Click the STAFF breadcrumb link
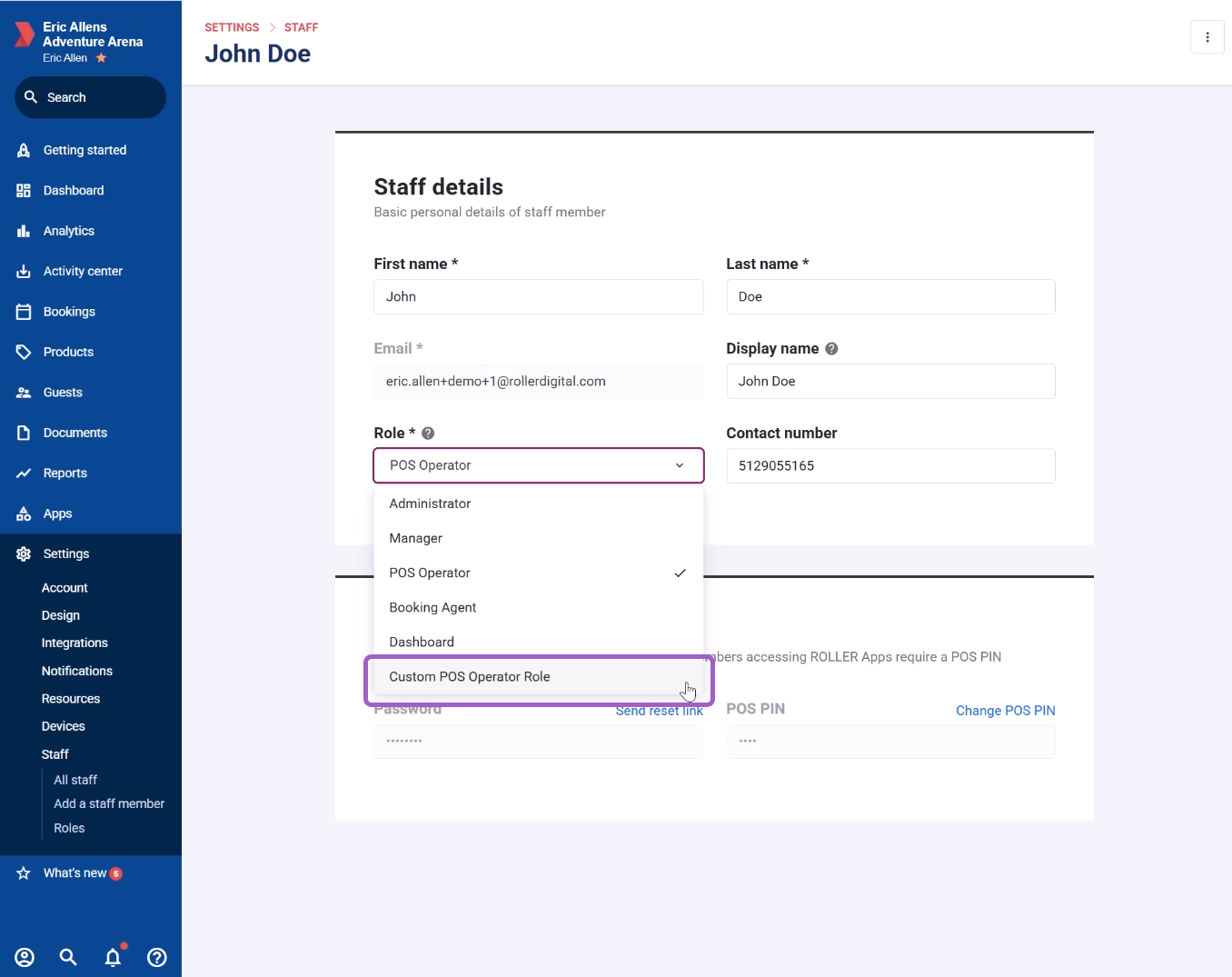The width and height of the screenshot is (1232, 977). 301,27
